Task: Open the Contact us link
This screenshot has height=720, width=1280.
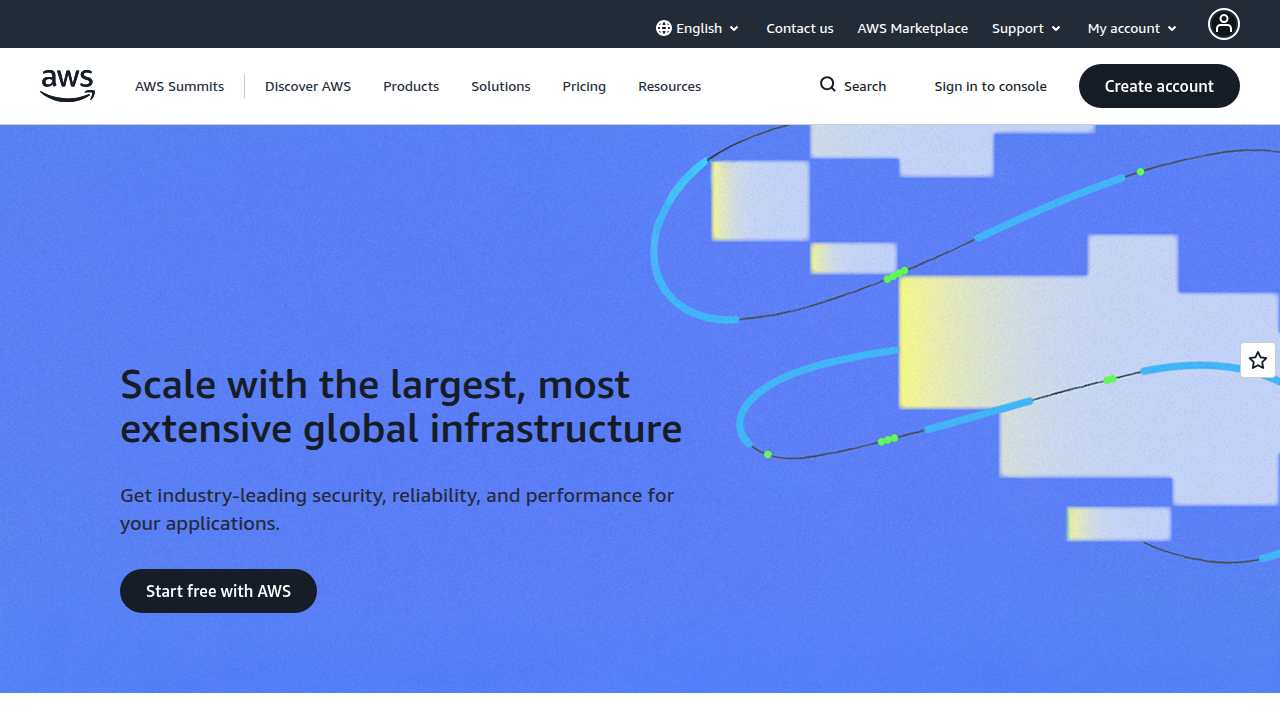Action: point(800,28)
